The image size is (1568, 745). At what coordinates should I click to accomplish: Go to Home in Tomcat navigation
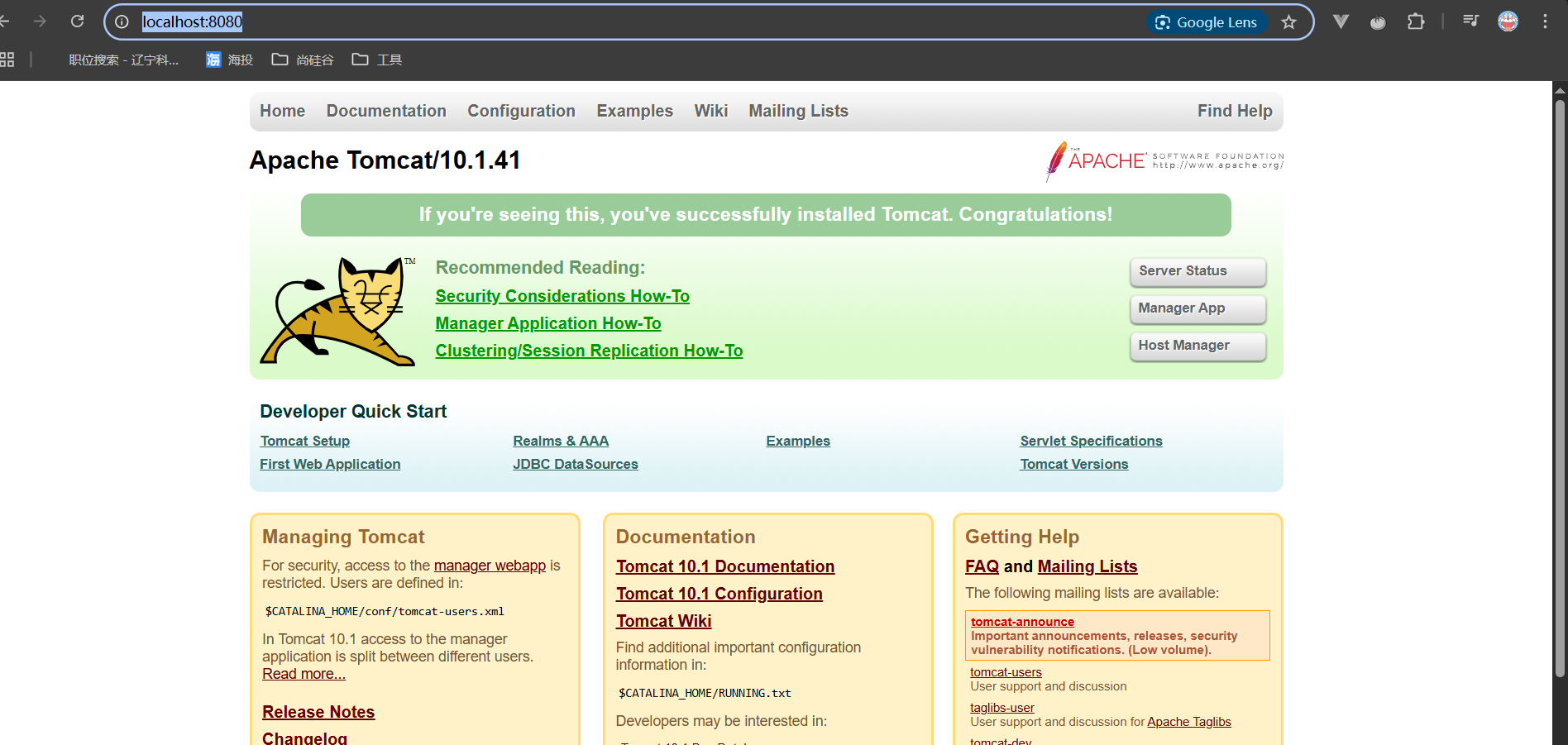coord(282,111)
